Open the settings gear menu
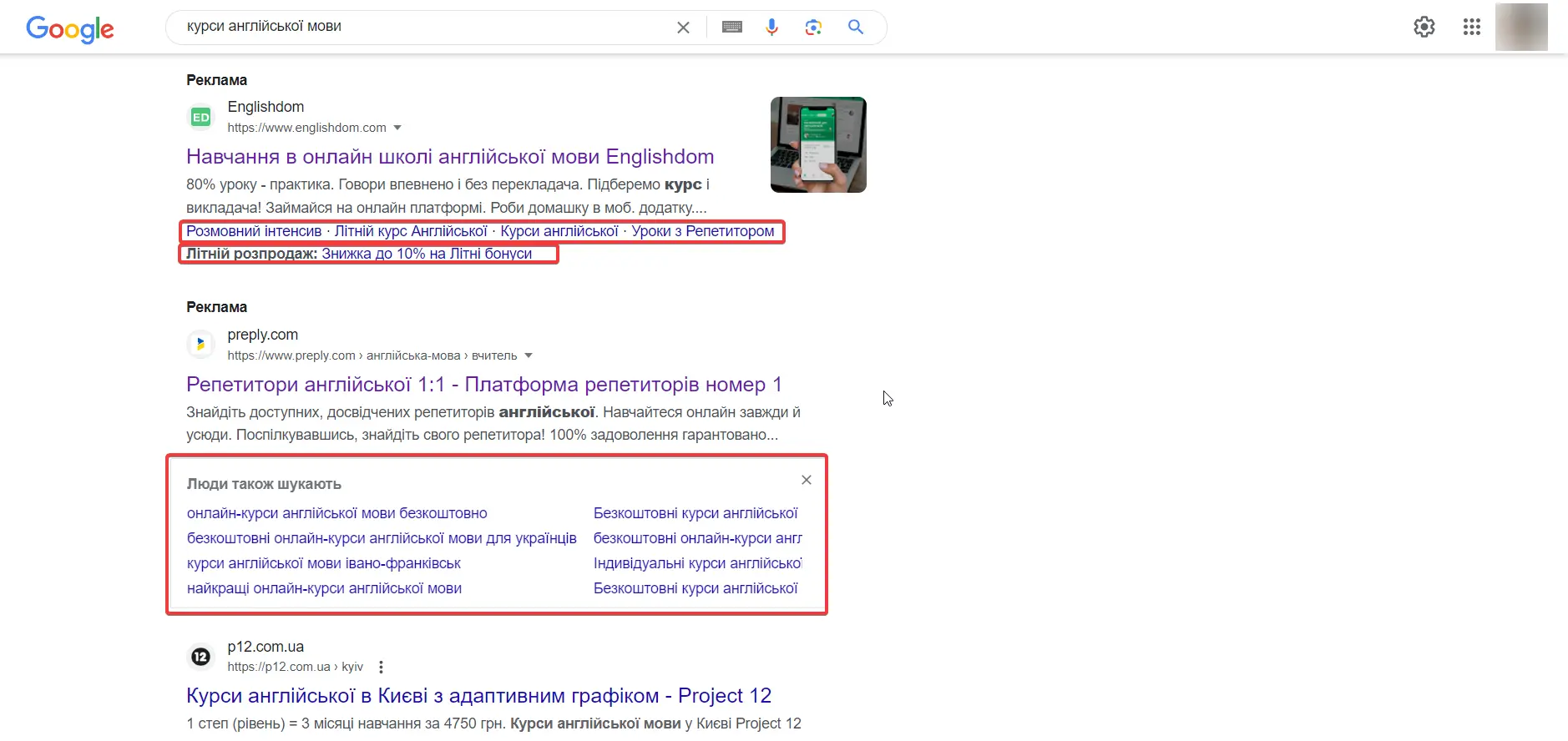Screen dimensions: 1568x741 tap(1424, 27)
